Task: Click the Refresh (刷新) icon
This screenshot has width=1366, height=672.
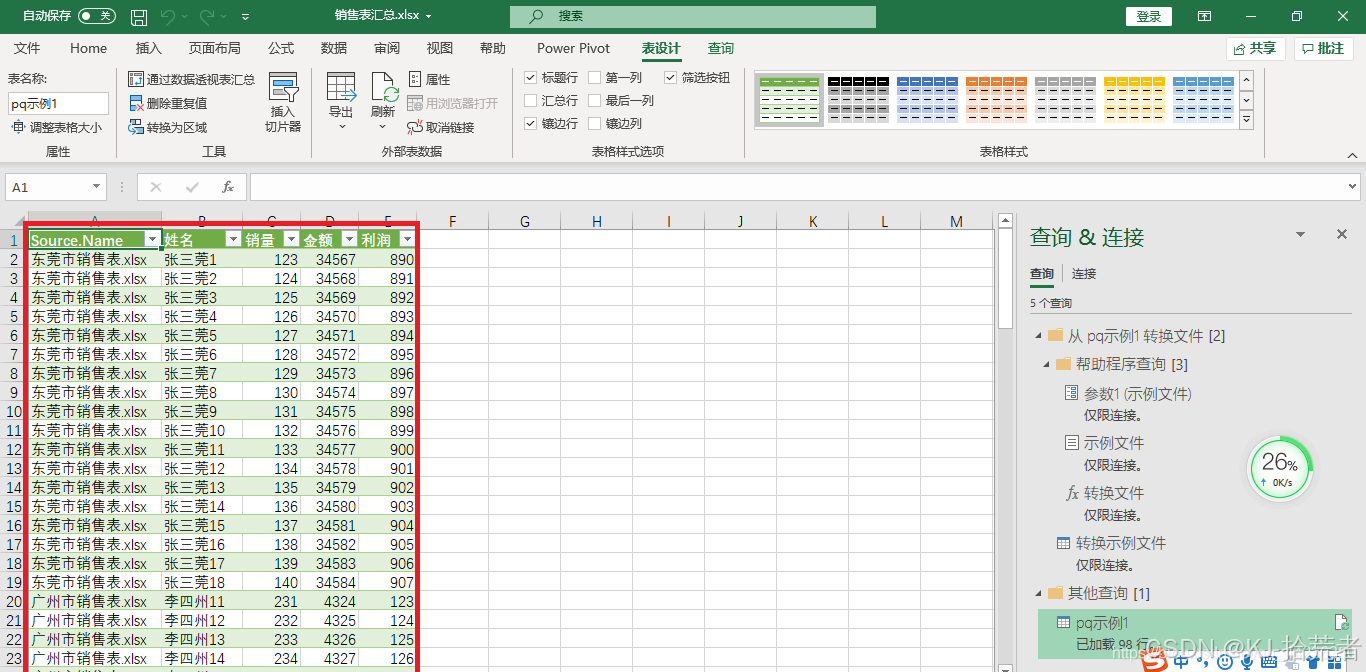Action: pos(384,87)
